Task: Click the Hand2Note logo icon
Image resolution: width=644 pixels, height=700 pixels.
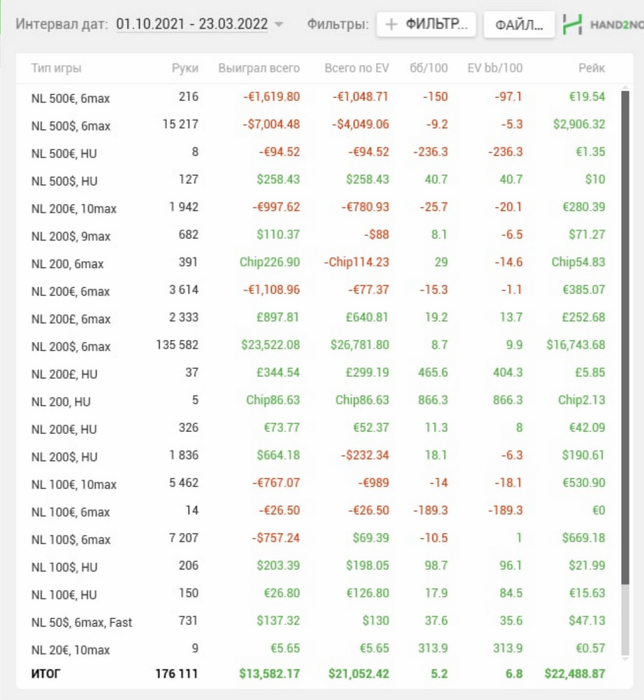Action: 571,24
